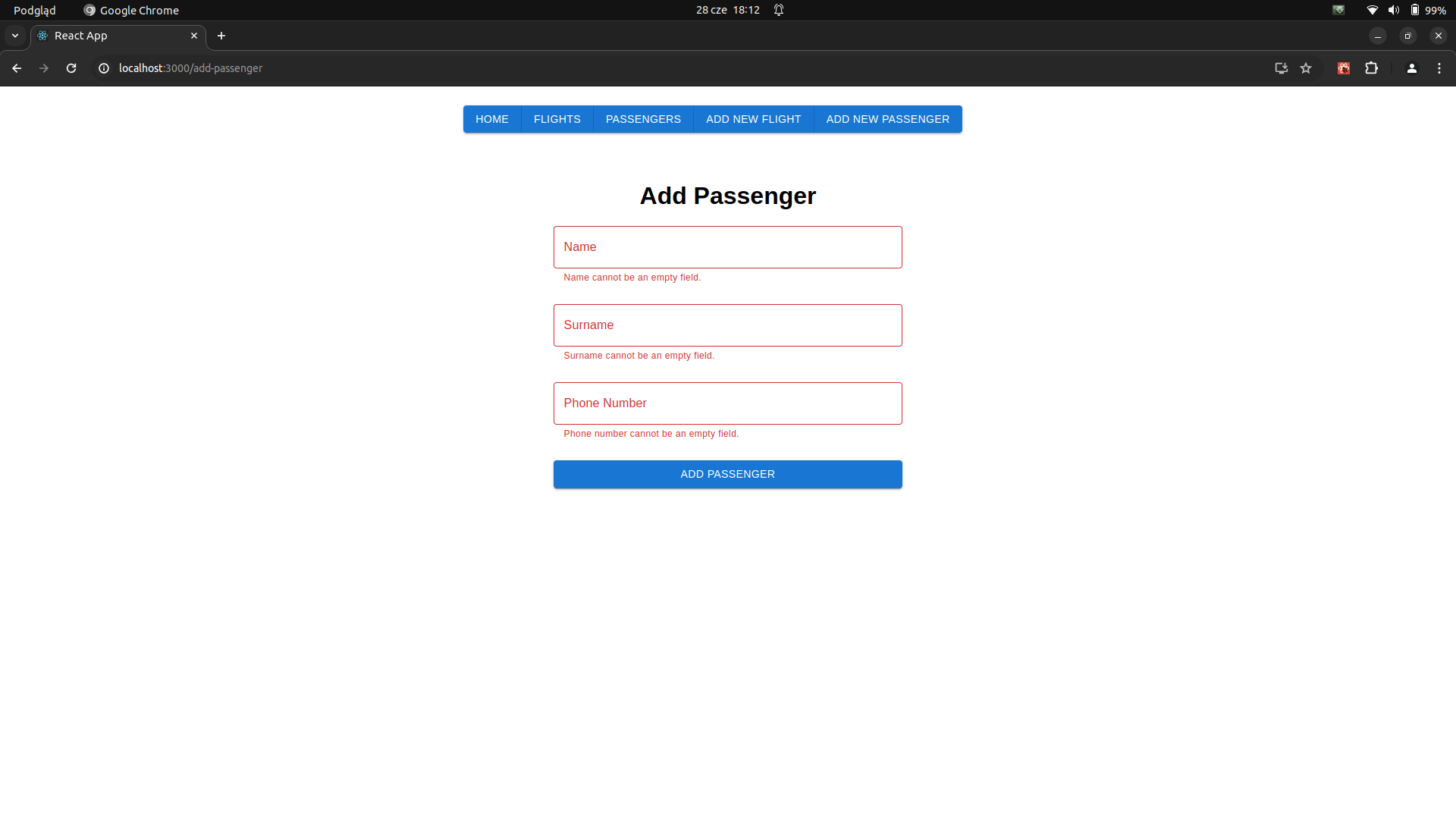Open the Chrome profile icon
This screenshot has height=819, width=1456.
coord(1411,68)
